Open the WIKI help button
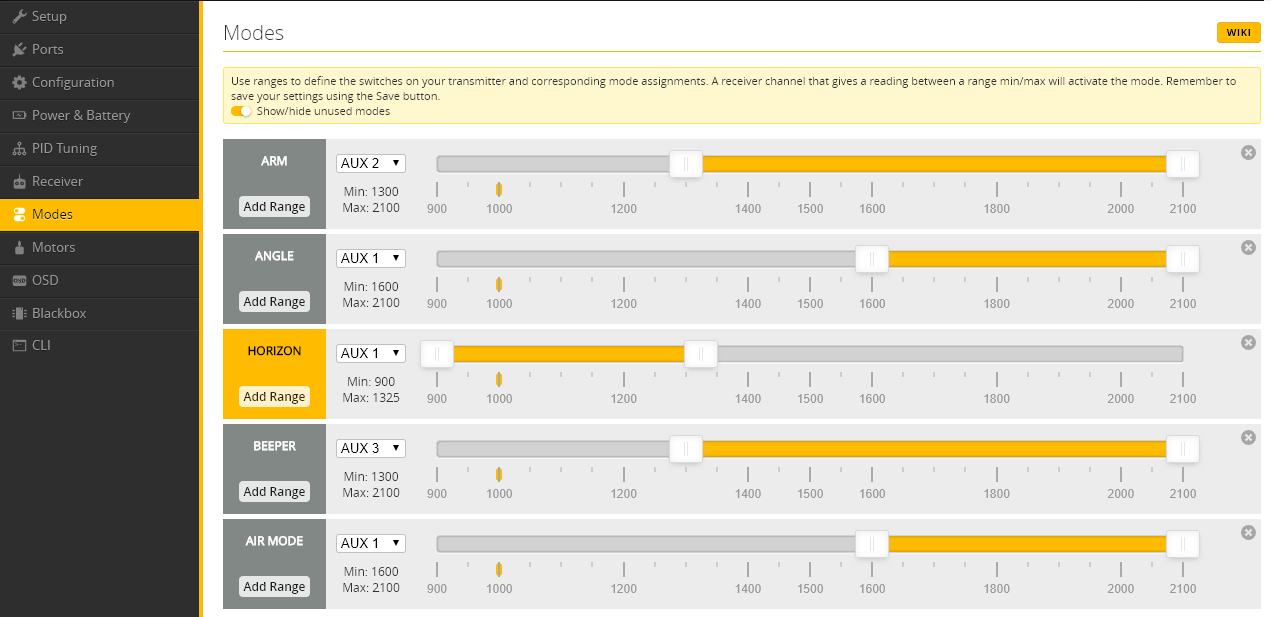The height and width of the screenshot is (617, 1271). [1238, 33]
